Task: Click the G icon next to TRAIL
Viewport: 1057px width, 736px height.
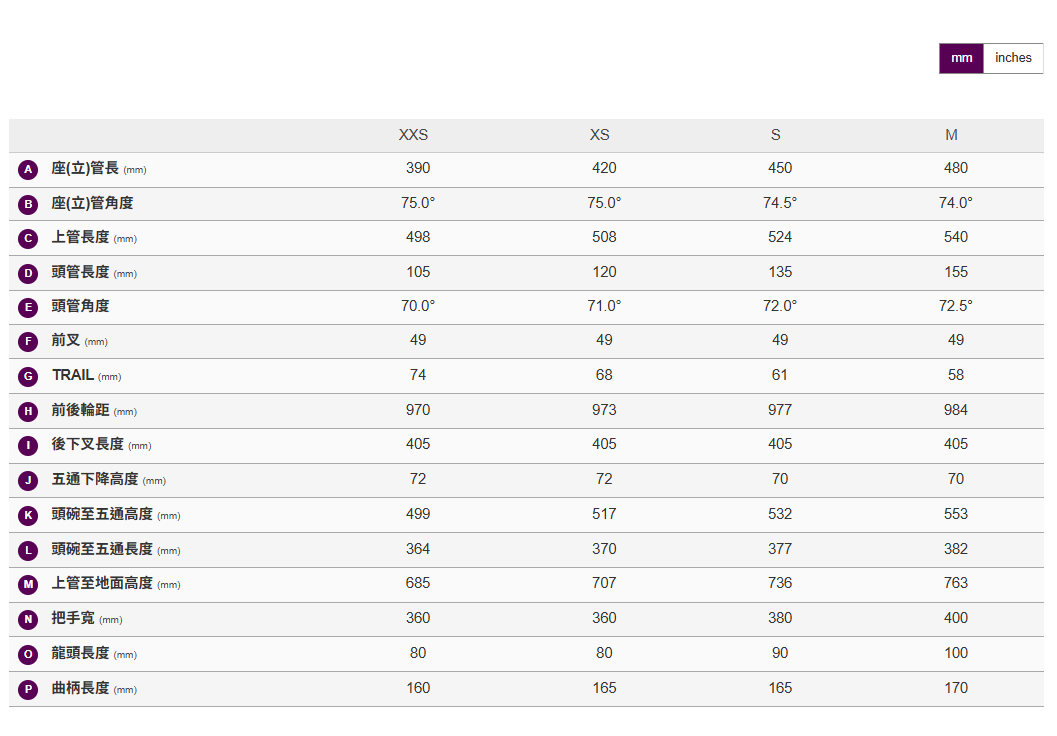Action: (x=28, y=377)
